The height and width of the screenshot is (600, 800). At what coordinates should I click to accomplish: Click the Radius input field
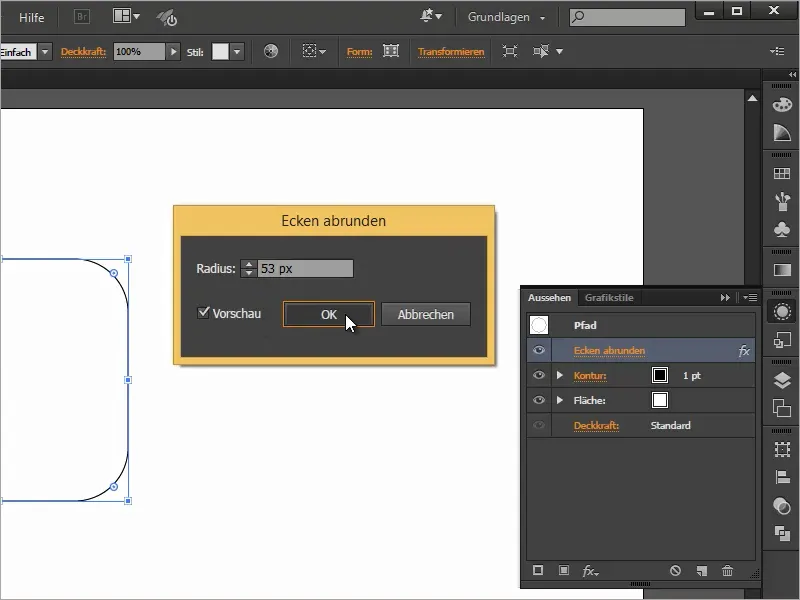pos(305,268)
